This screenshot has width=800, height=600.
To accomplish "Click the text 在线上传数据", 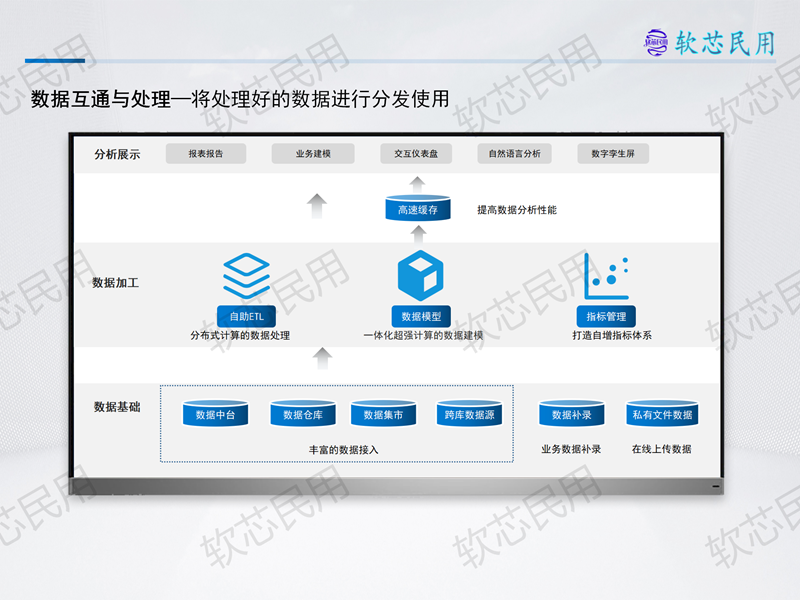I will click(x=661, y=449).
